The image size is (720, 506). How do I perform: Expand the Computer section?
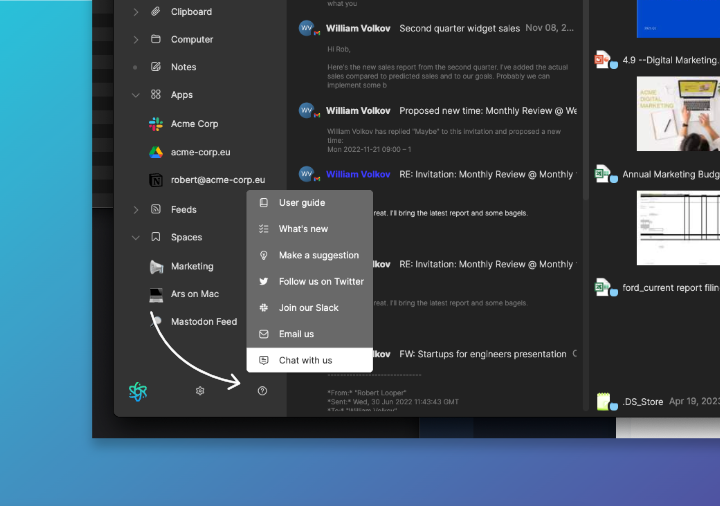point(136,40)
